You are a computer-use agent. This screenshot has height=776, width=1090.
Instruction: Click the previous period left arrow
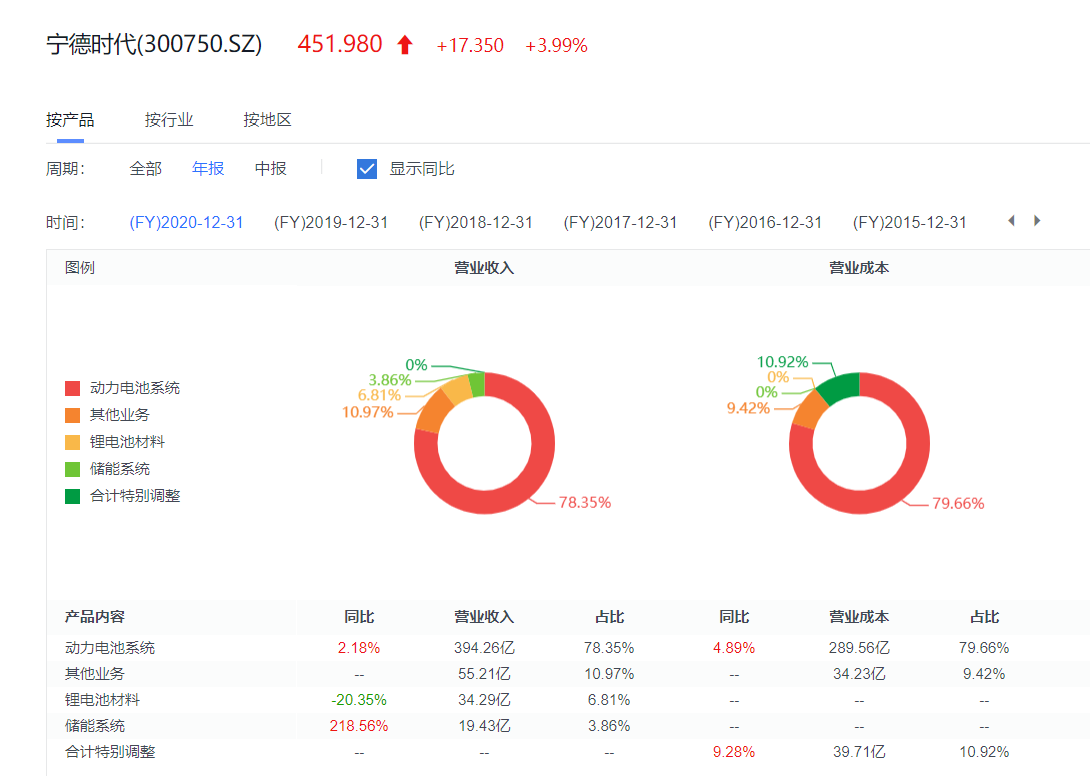click(x=1011, y=221)
